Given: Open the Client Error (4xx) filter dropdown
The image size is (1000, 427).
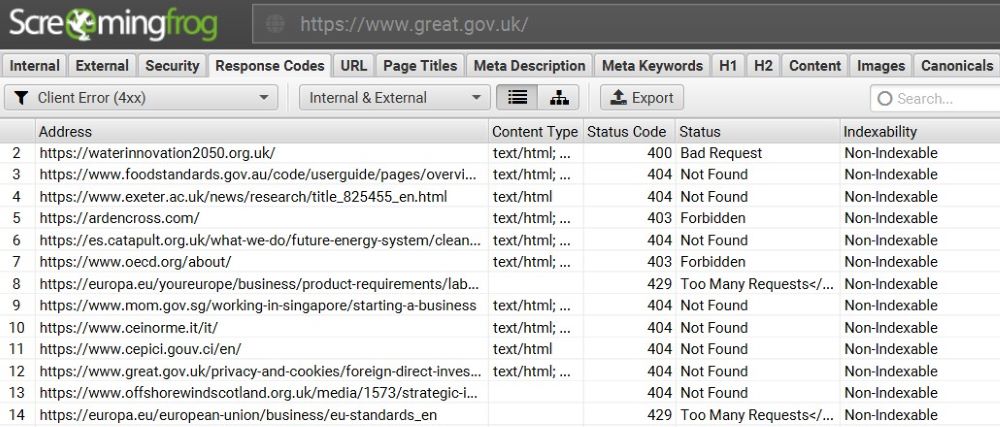Looking at the screenshot, I should 141,98.
